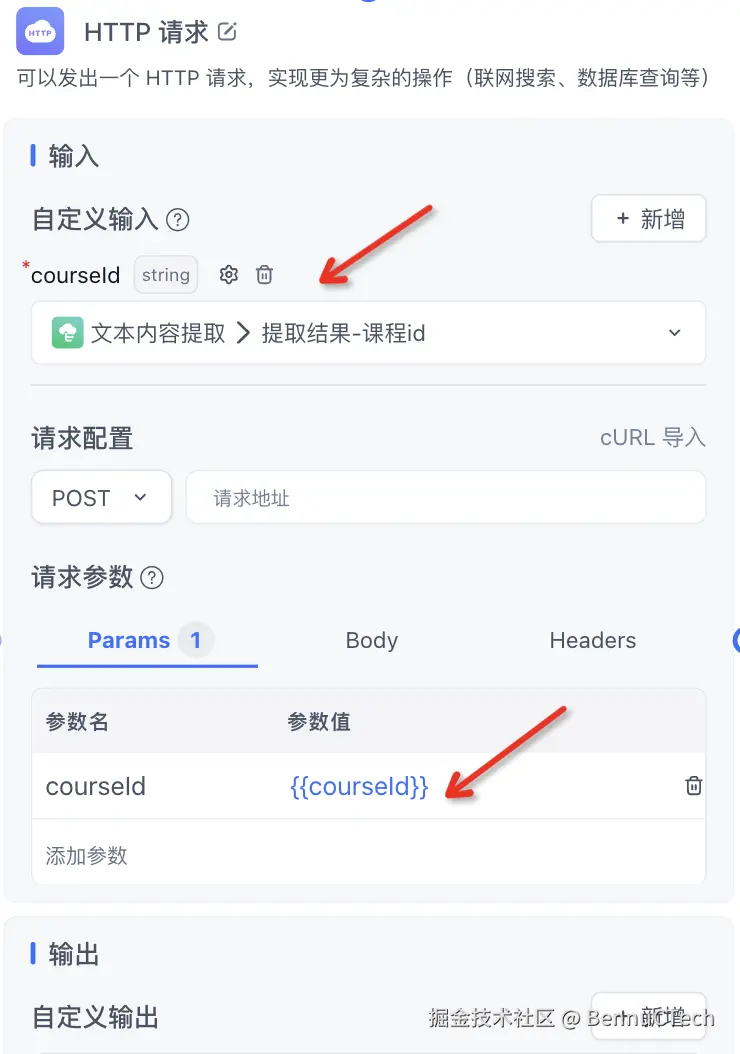Open courseId input settings gear
Screen dimensions: 740x1054
coord(229,274)
